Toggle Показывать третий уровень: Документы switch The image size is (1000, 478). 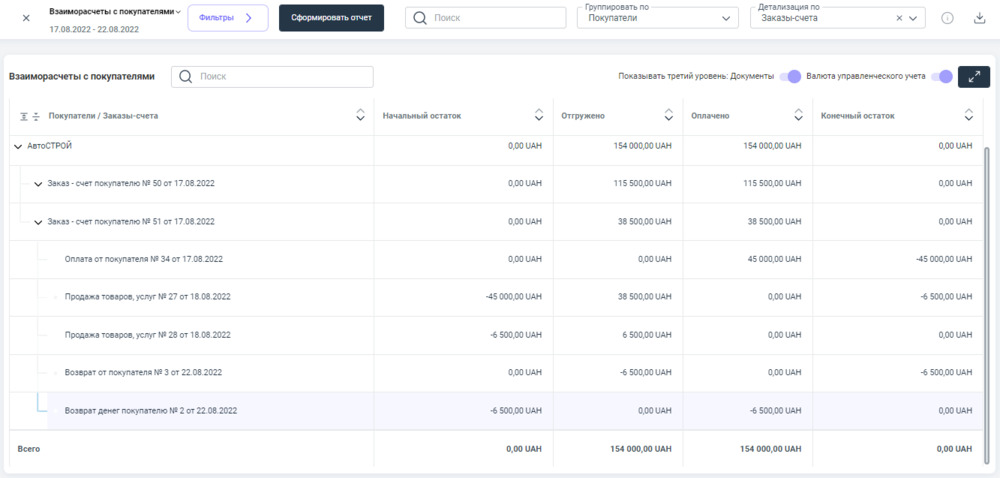coord(791,77)
